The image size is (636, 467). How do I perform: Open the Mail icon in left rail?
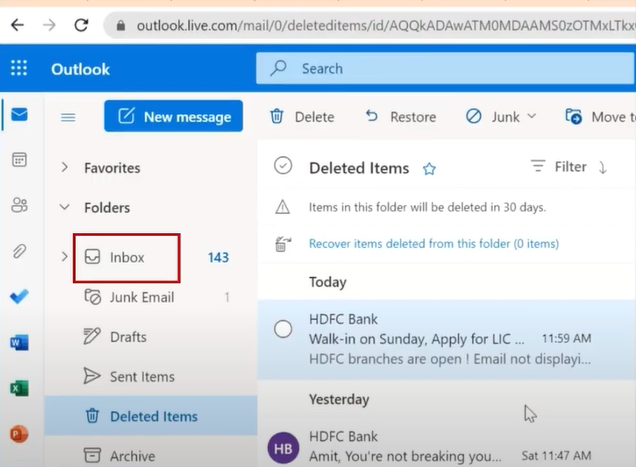pyautogui.click(x=19, y=114)
